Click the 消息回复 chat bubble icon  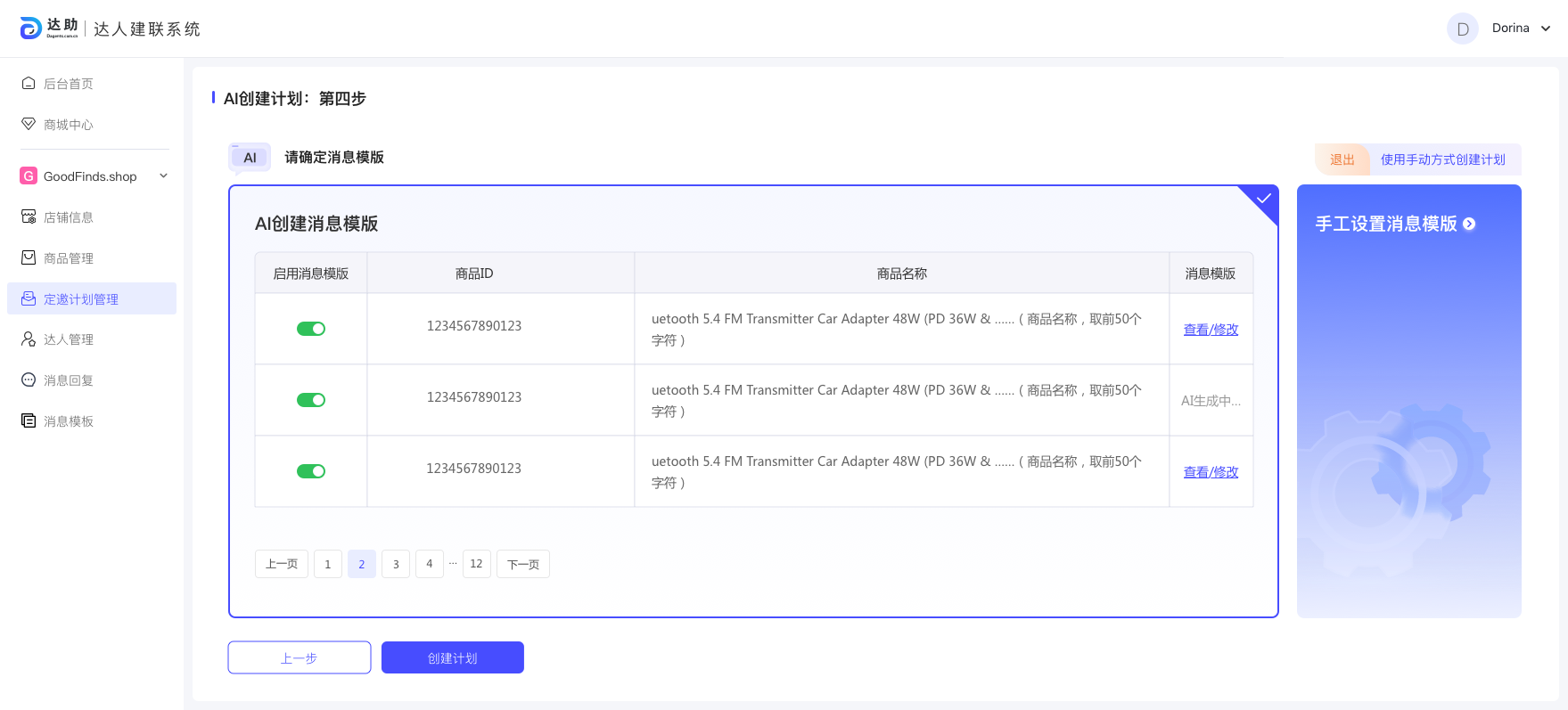[29, 380]
